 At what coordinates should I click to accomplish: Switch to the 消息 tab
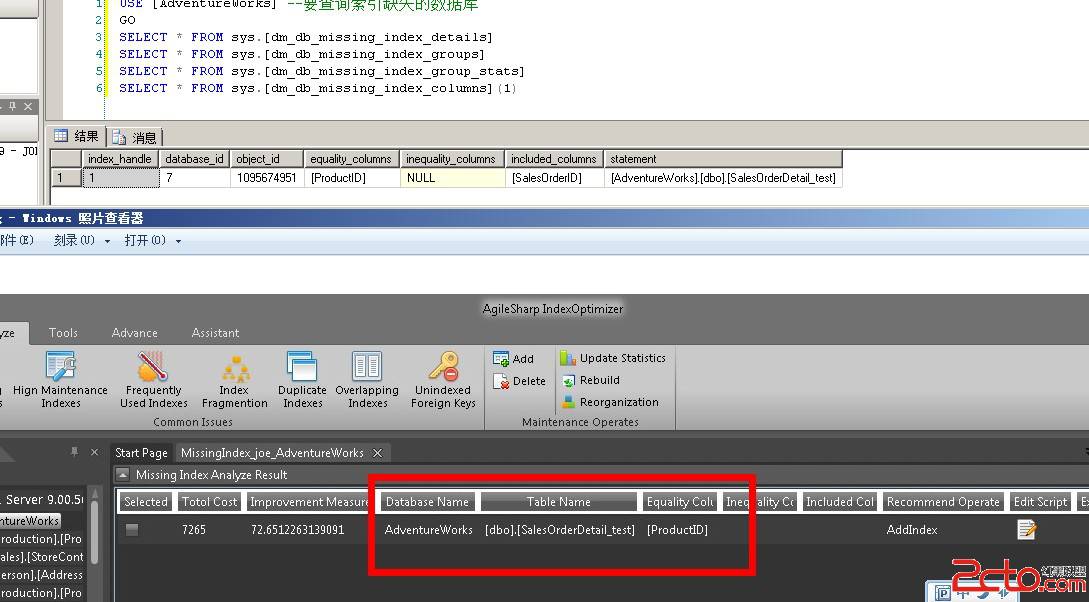point(140,136)
